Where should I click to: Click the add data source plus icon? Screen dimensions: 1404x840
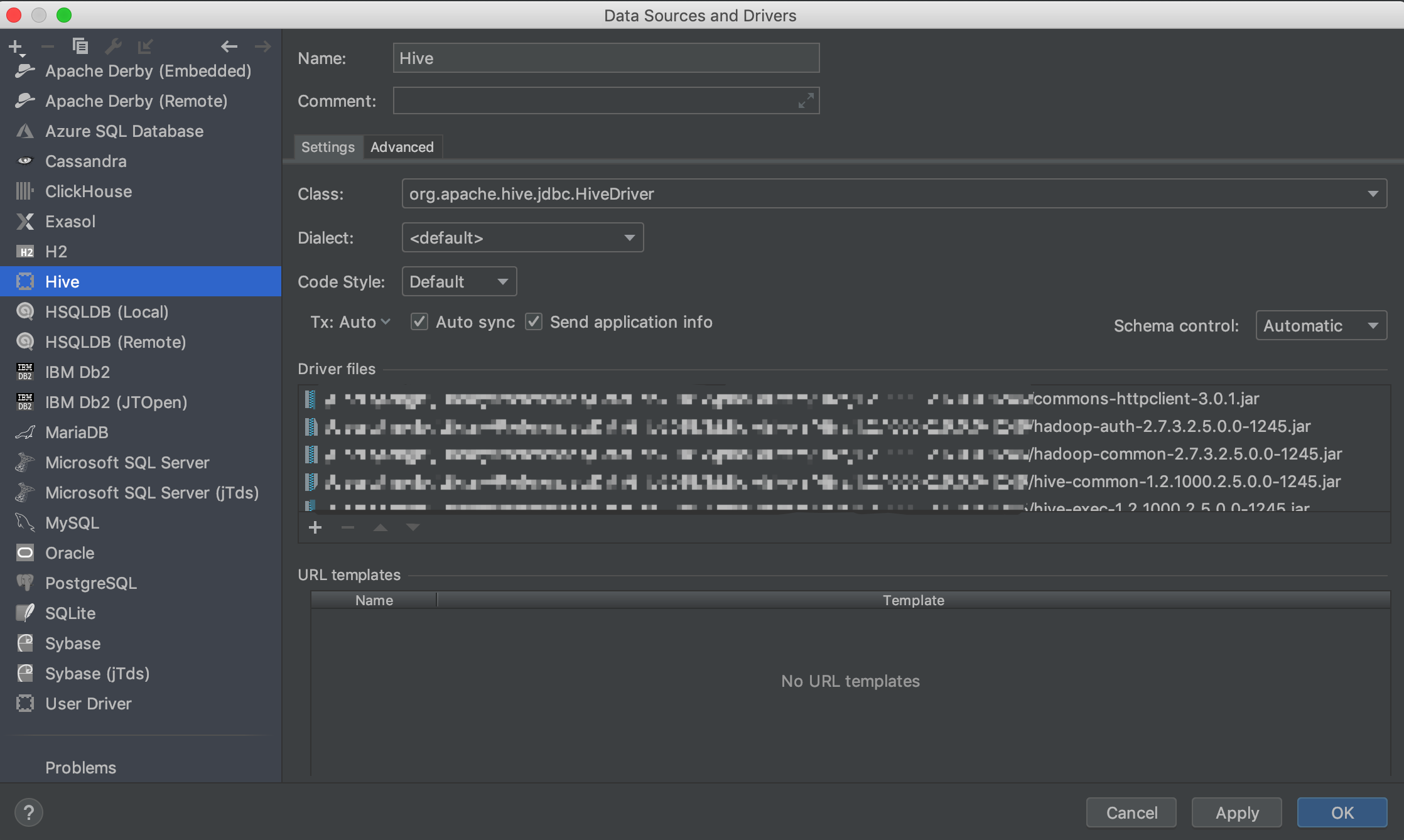point(16,47)
